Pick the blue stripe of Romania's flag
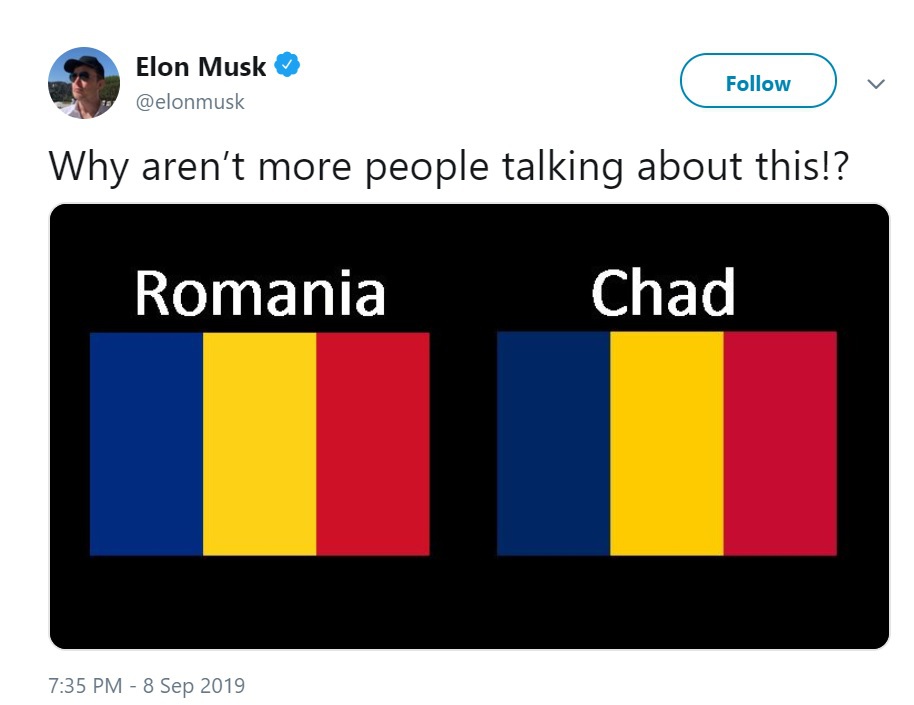Image resolution: width=914 pixels, height=705 pixels. pos(146,444)
